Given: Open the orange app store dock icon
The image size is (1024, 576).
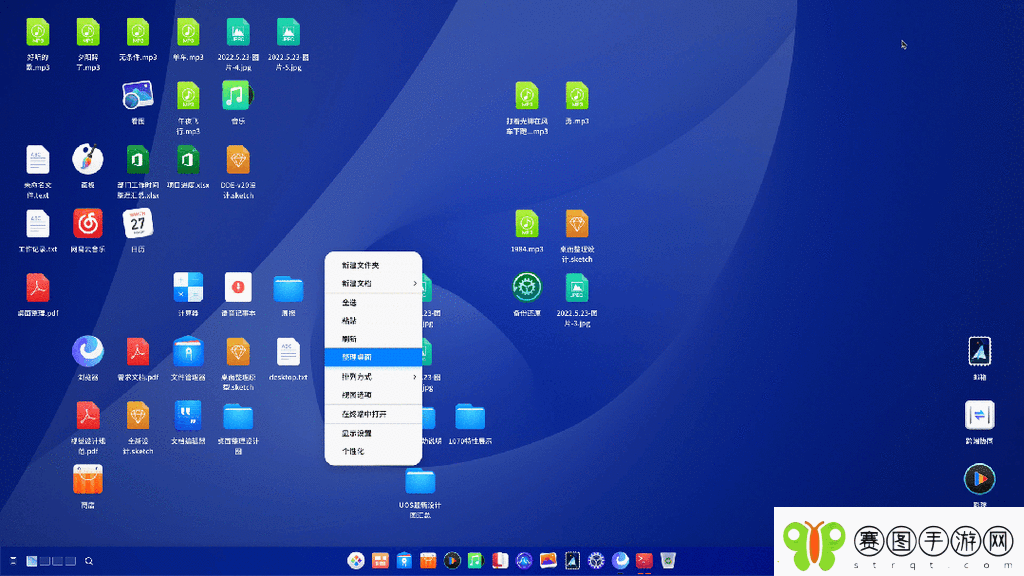Looking at the screenshot, I should [428, 560].
